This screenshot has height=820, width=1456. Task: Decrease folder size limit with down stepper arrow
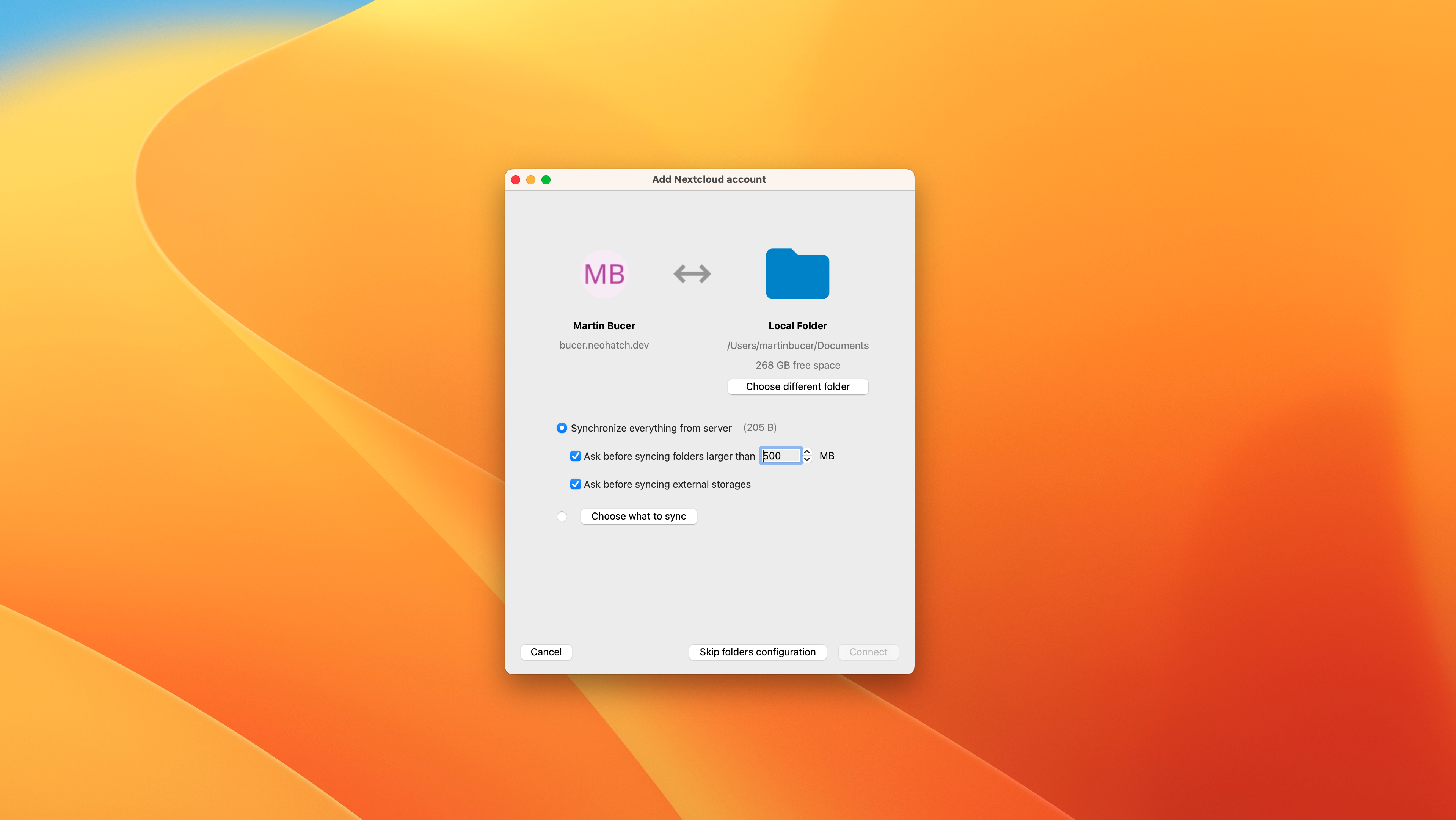[807, 460]
